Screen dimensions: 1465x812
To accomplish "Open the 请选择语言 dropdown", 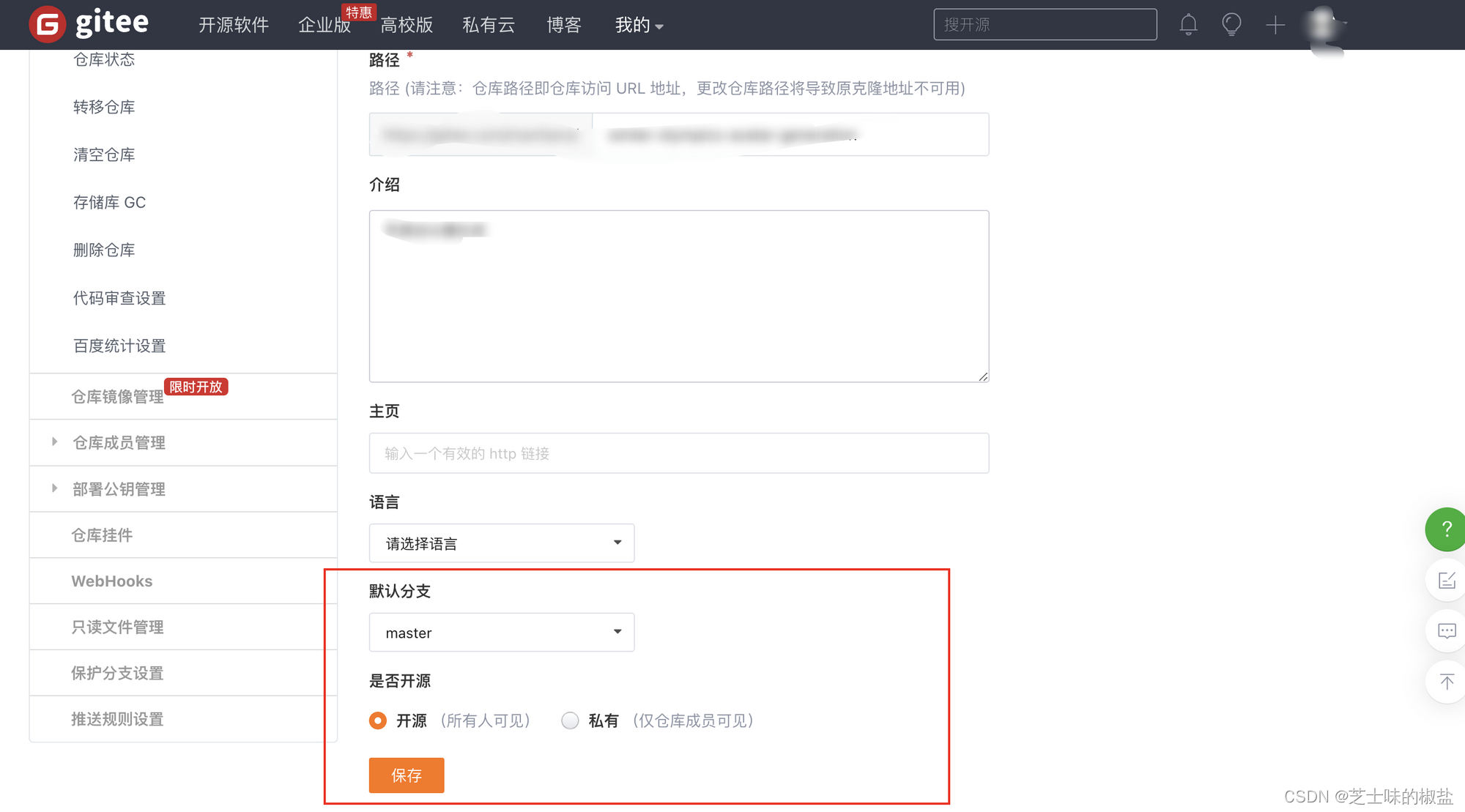I will (x=502, y=543).
